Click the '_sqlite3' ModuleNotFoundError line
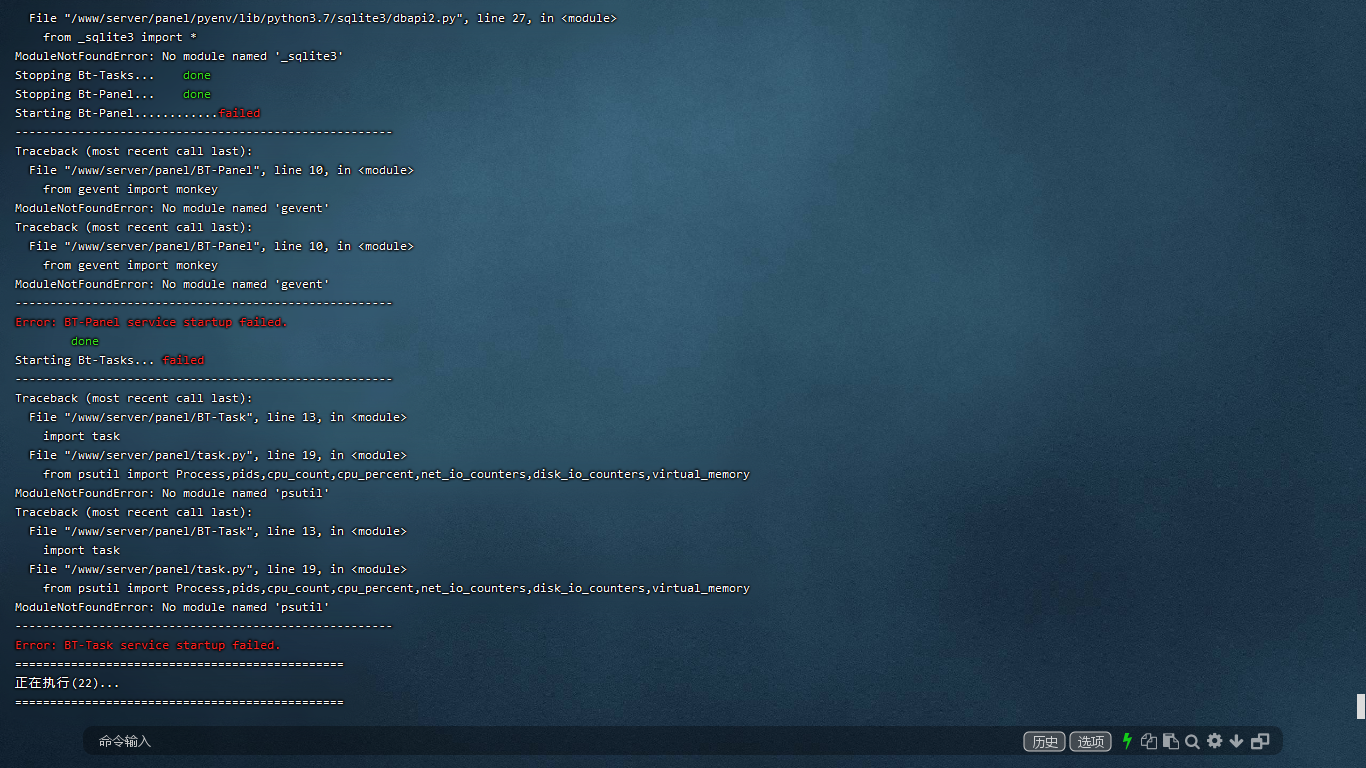The width and height of the screenshot is (1366, 768). 179,56
